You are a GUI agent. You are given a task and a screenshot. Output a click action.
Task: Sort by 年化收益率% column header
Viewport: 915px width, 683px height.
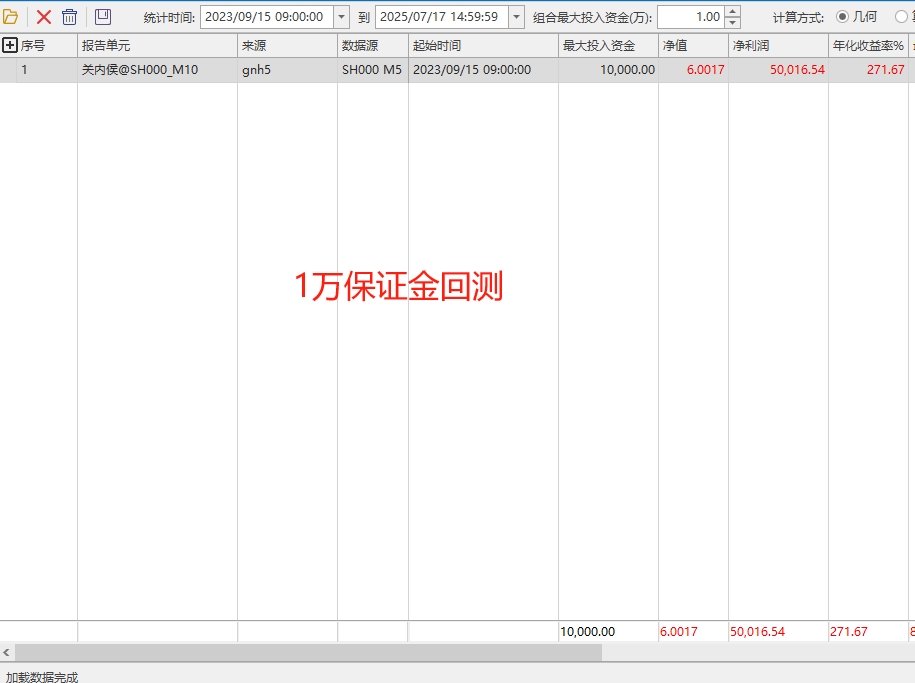pyautogui.click(x=868, y=46)
